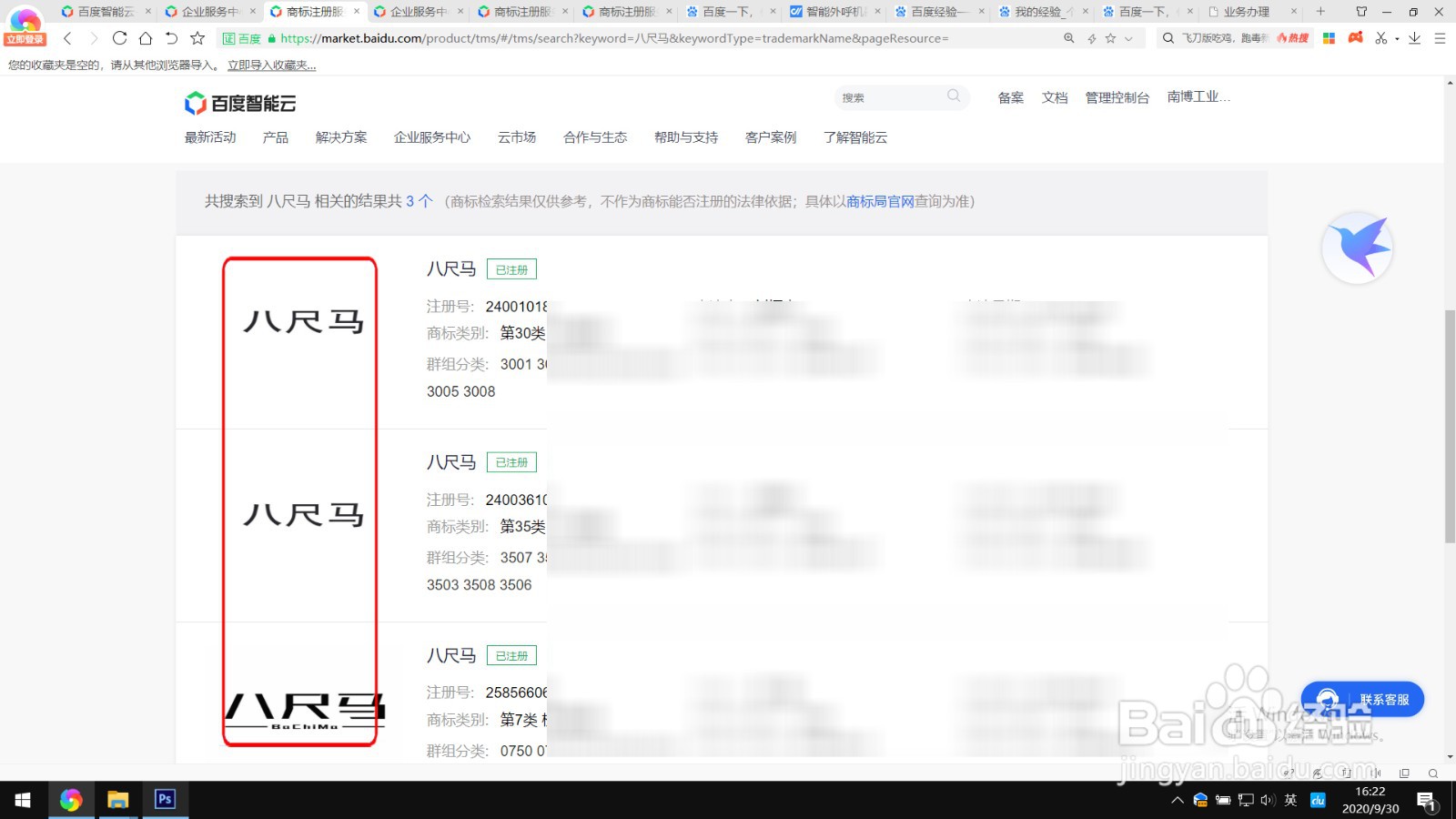The image size is (1456, 819).
Task: Reload the current page
Action: pyautogui.click(x=119, y=38)
